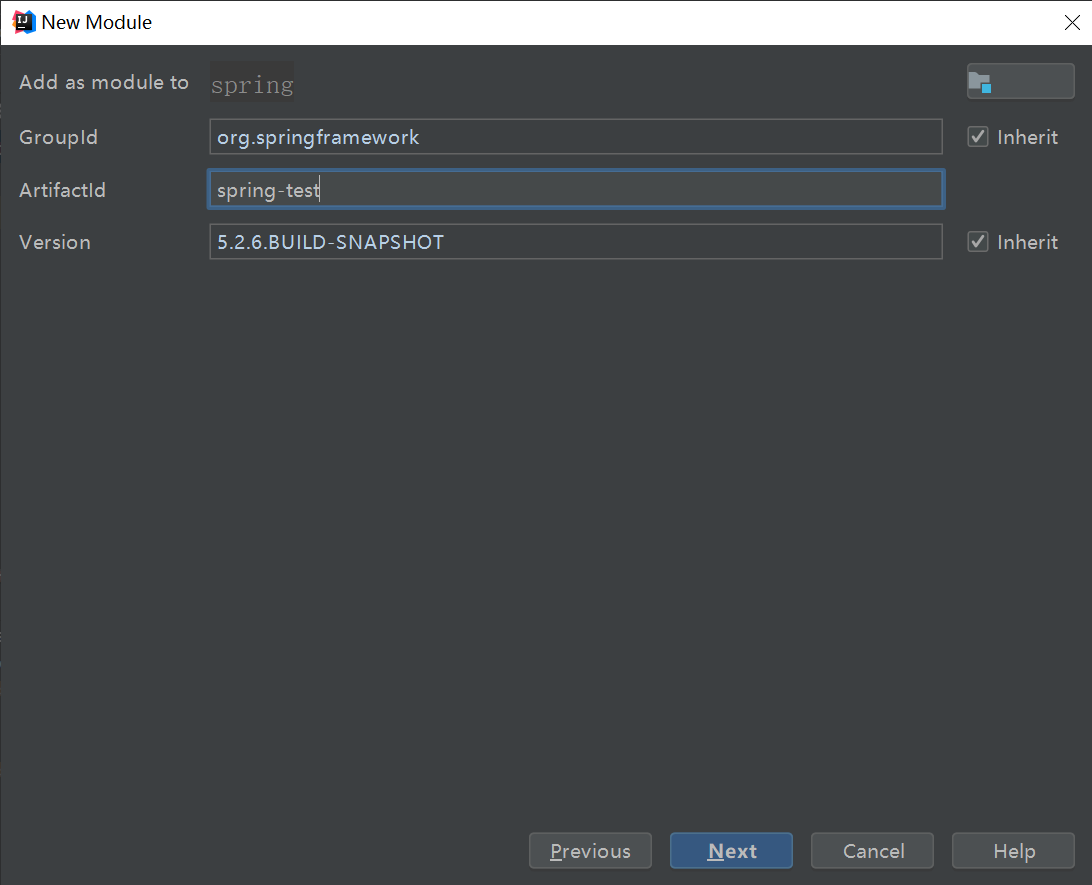The height and width of the screenshot is (885, 1092).
Task: Click the GroupId label text
Action: (x=59, y=137)
